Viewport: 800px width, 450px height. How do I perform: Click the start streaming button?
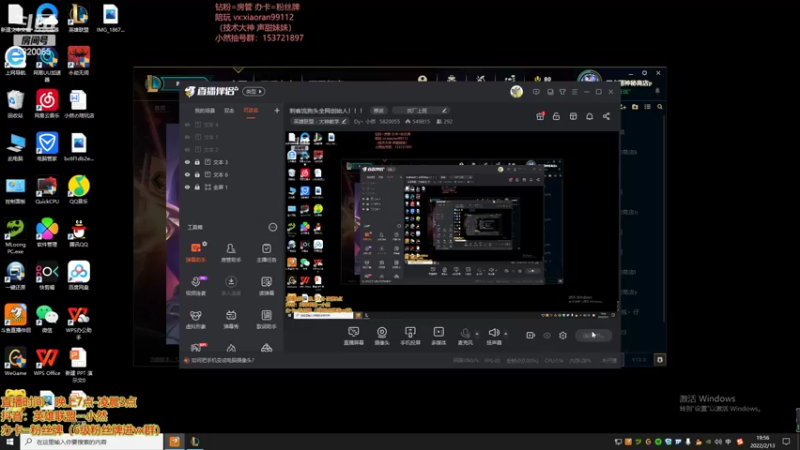(x=593, y=335)
